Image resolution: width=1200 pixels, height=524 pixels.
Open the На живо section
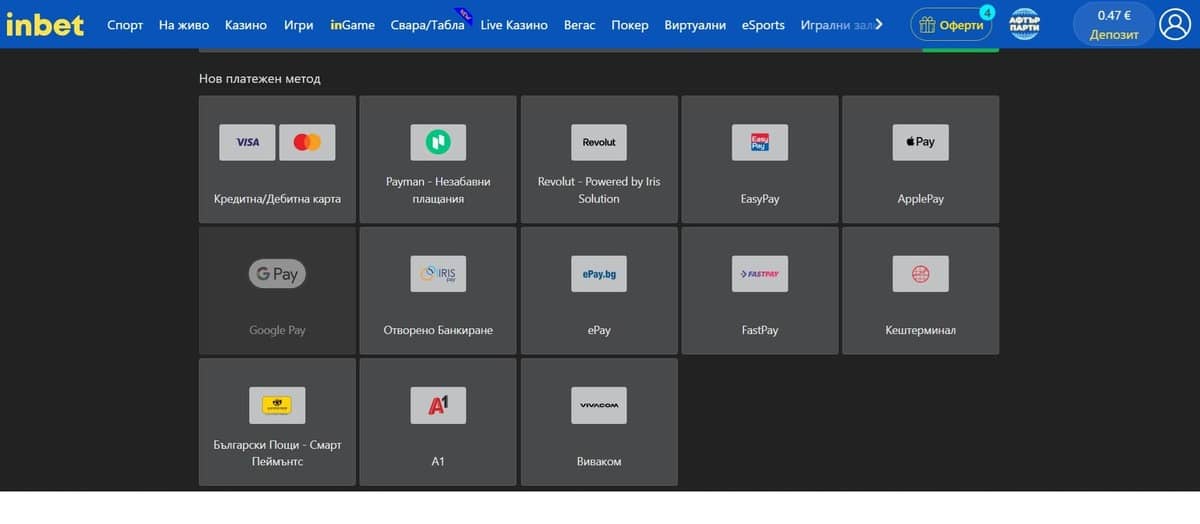tap(184, 25)
